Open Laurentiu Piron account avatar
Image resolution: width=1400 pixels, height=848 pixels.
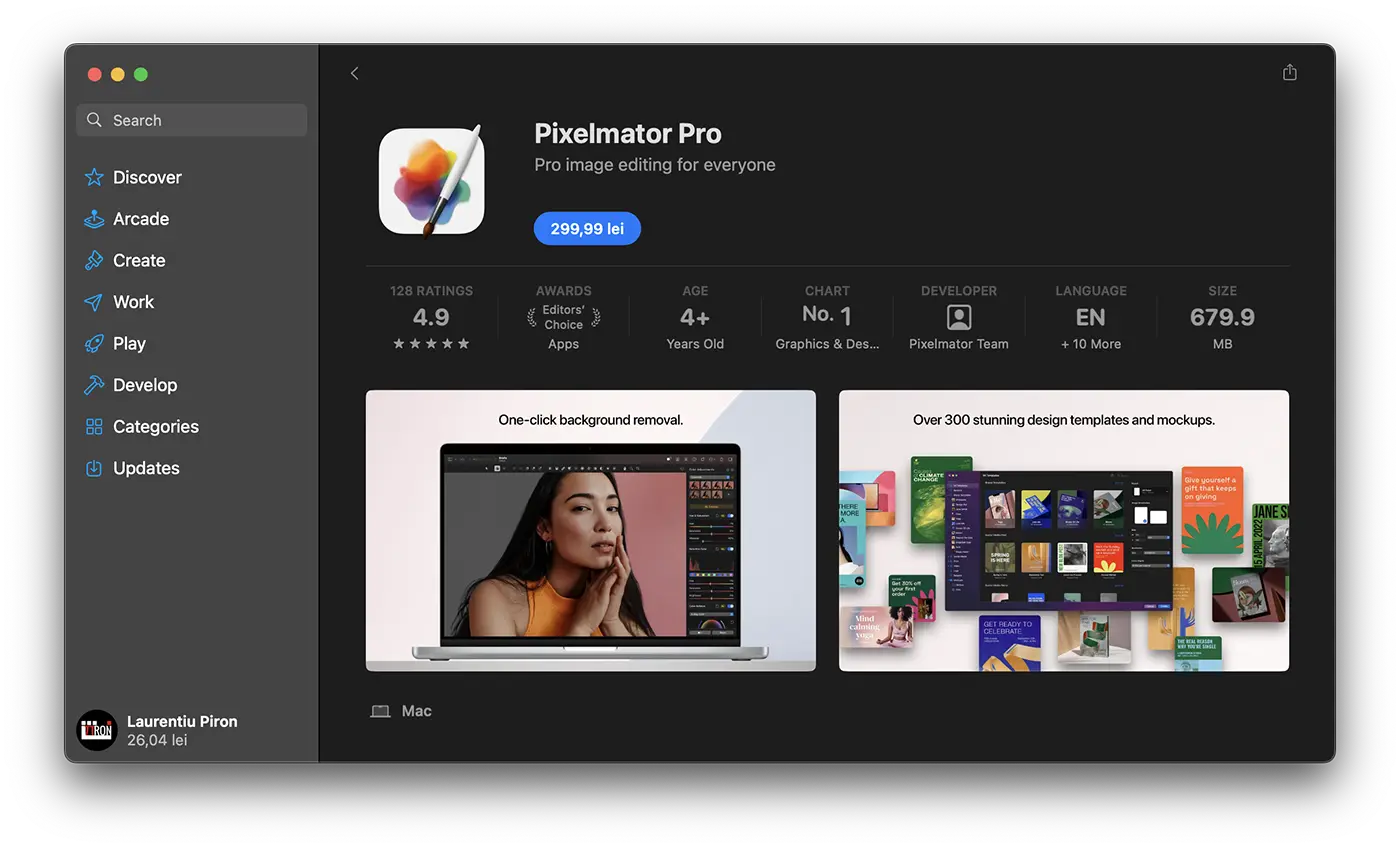(x=97, y=730)
